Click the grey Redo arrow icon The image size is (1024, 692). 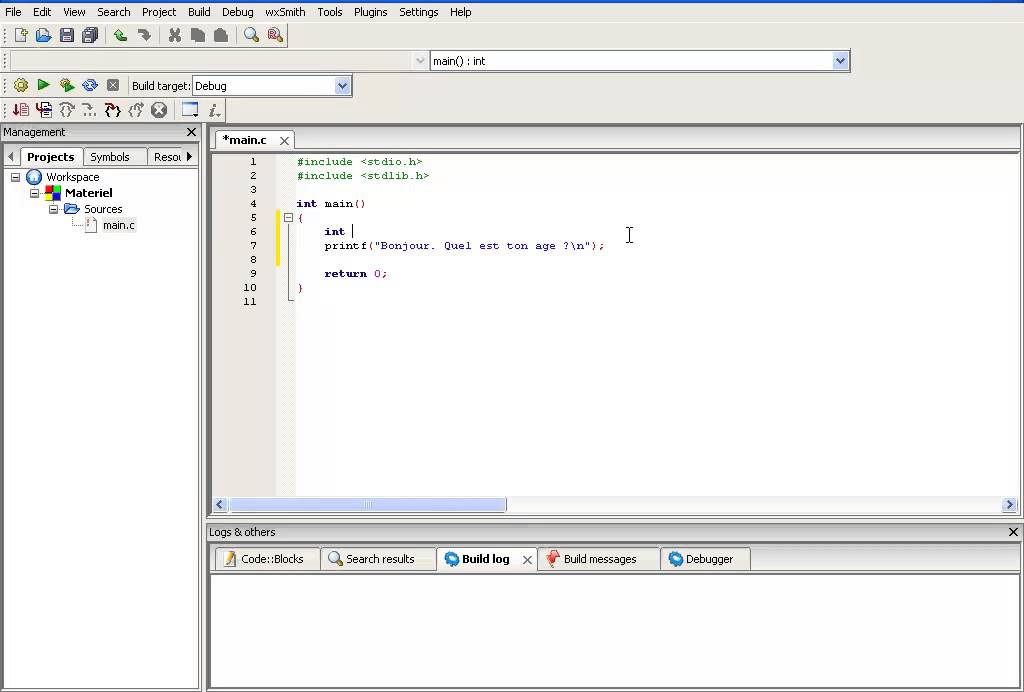[x=144, y=35]
